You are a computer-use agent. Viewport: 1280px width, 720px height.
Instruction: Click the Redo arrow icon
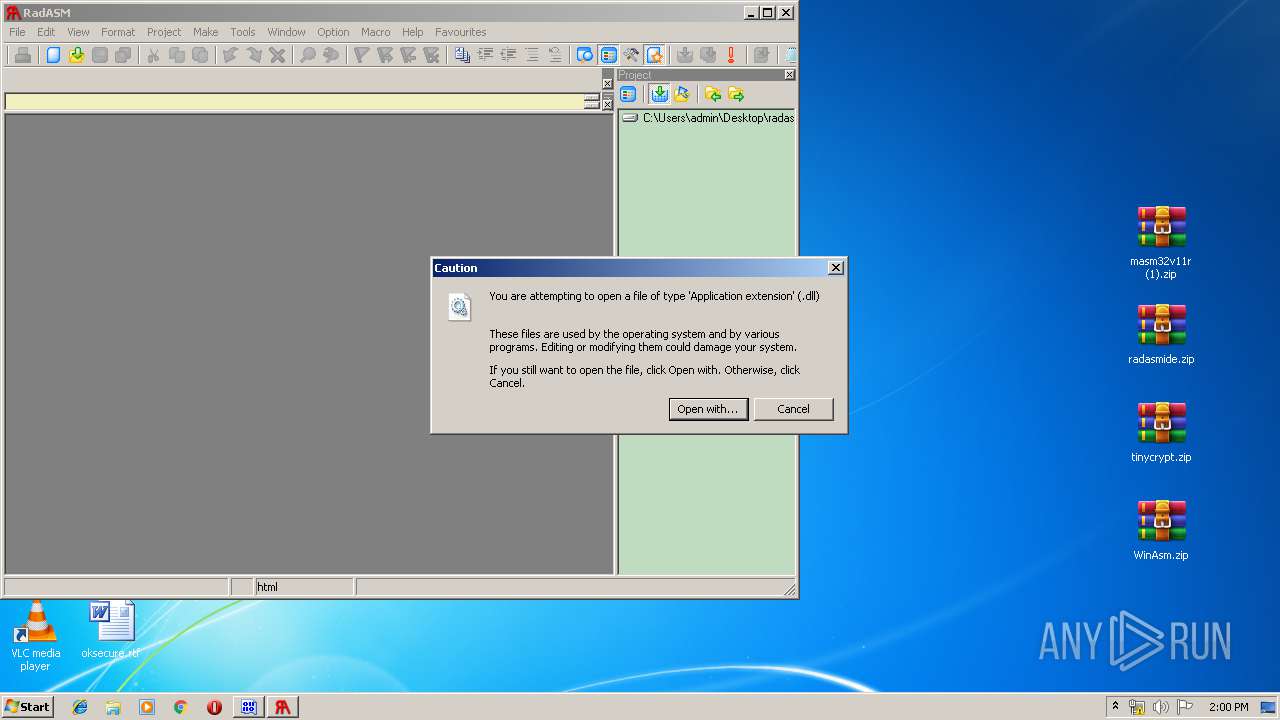(254, 55)
